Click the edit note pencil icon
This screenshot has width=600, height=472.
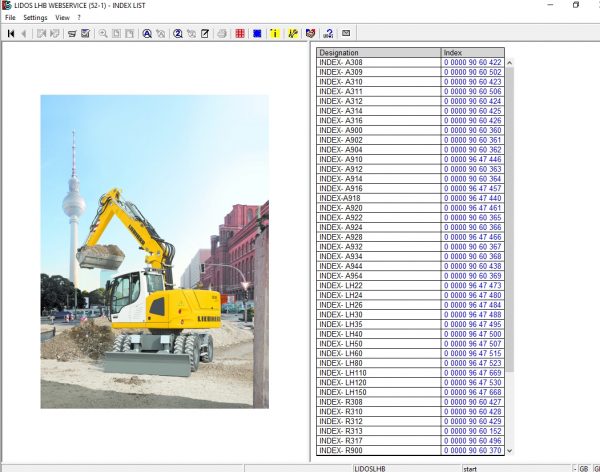205,34
